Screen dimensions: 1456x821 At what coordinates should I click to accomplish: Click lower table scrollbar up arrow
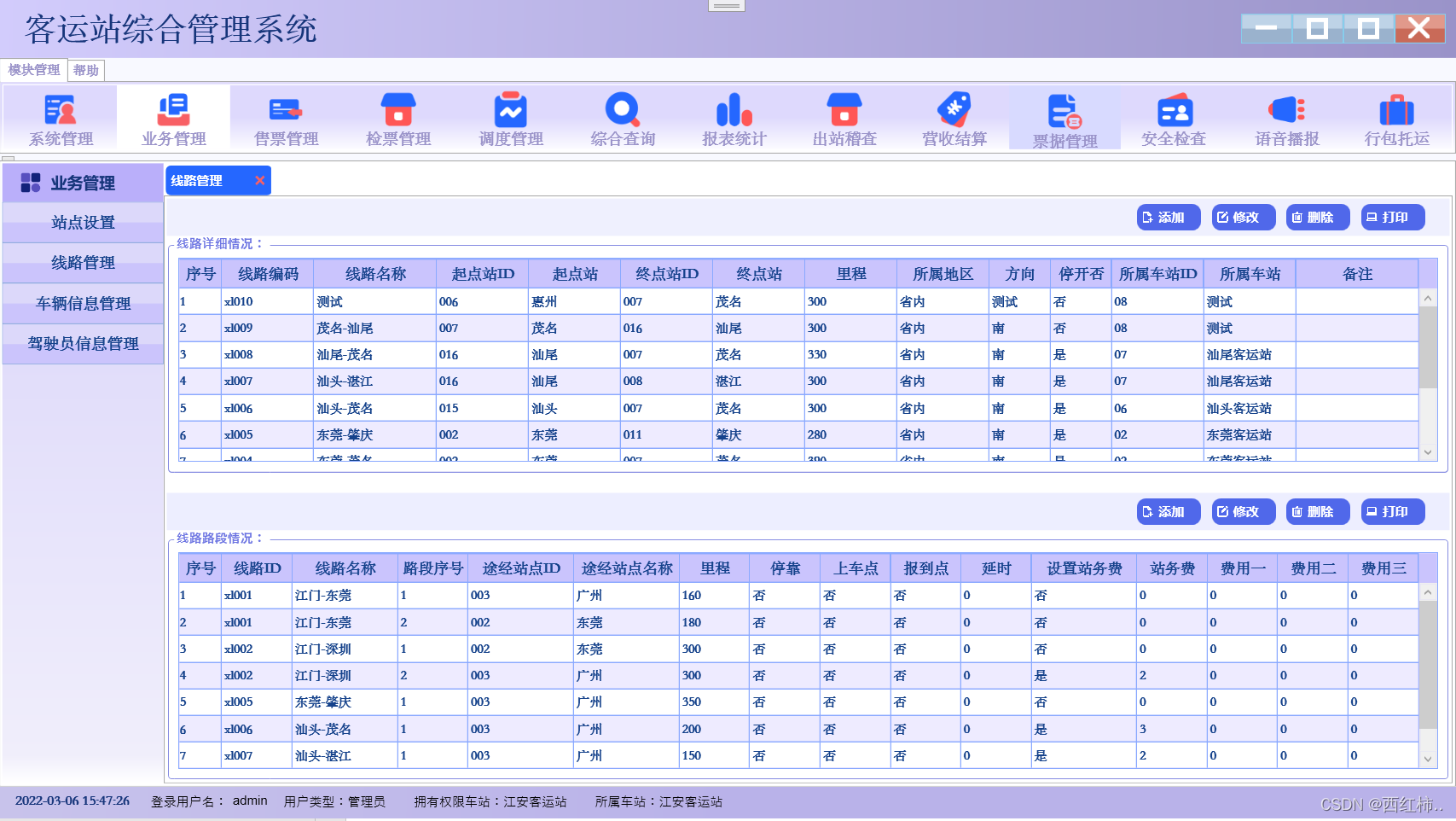pos(1428,592)
